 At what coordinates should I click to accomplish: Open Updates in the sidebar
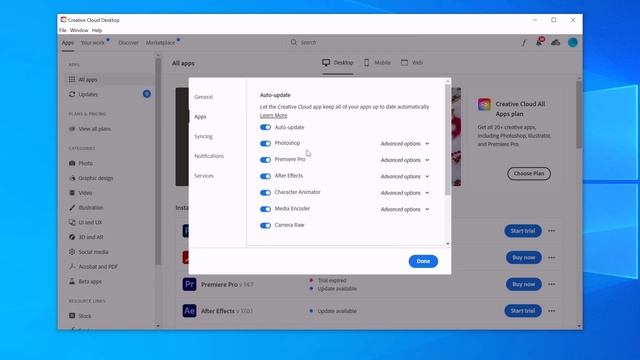click(110, 94)
